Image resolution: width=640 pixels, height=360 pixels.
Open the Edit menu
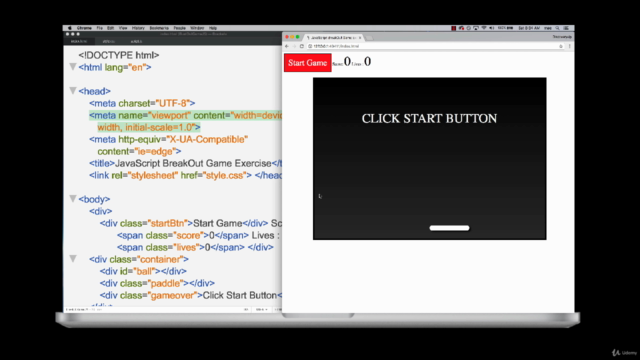click(111, 28)
